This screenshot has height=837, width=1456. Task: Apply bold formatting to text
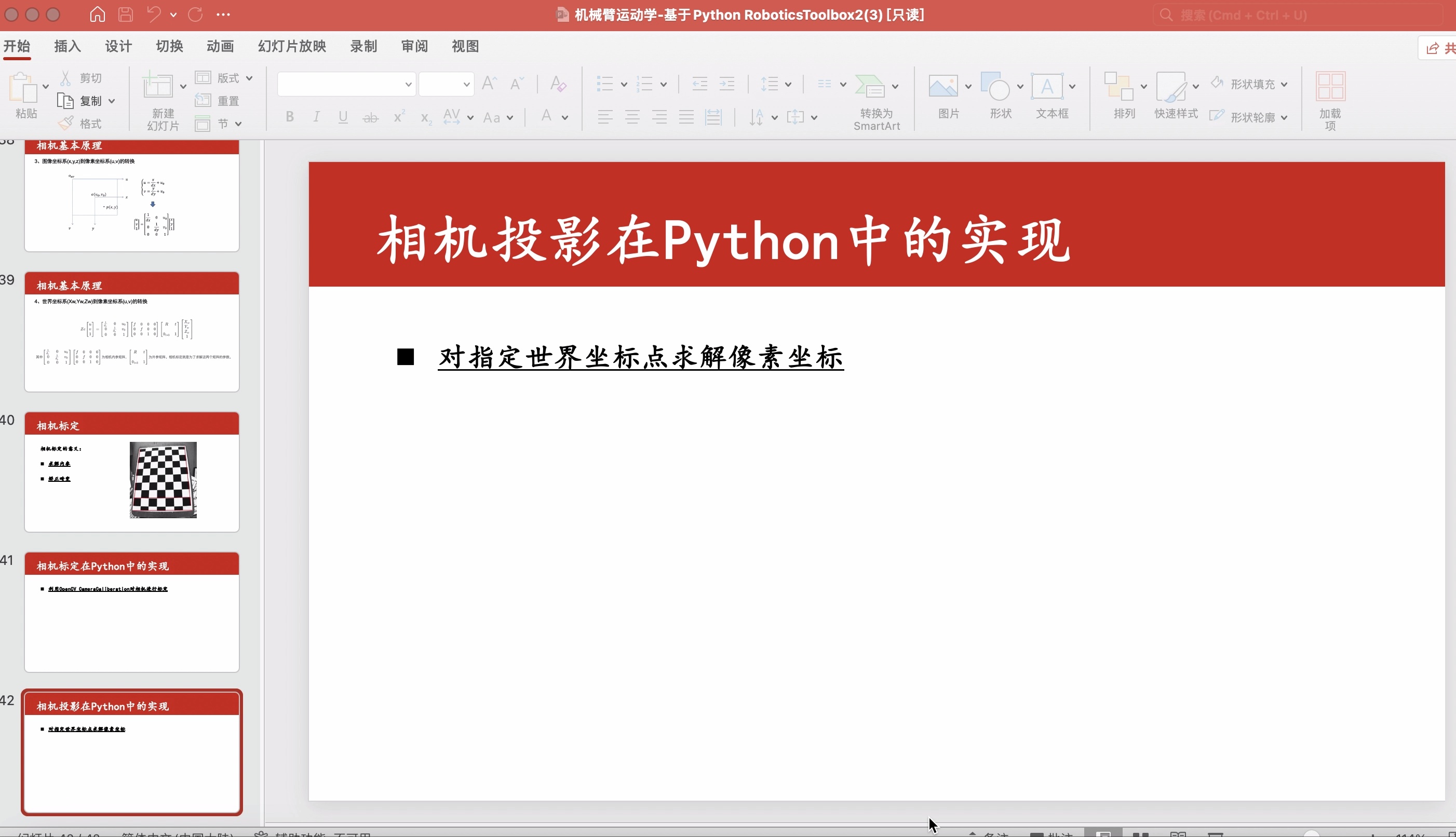[x=290, y=117]
